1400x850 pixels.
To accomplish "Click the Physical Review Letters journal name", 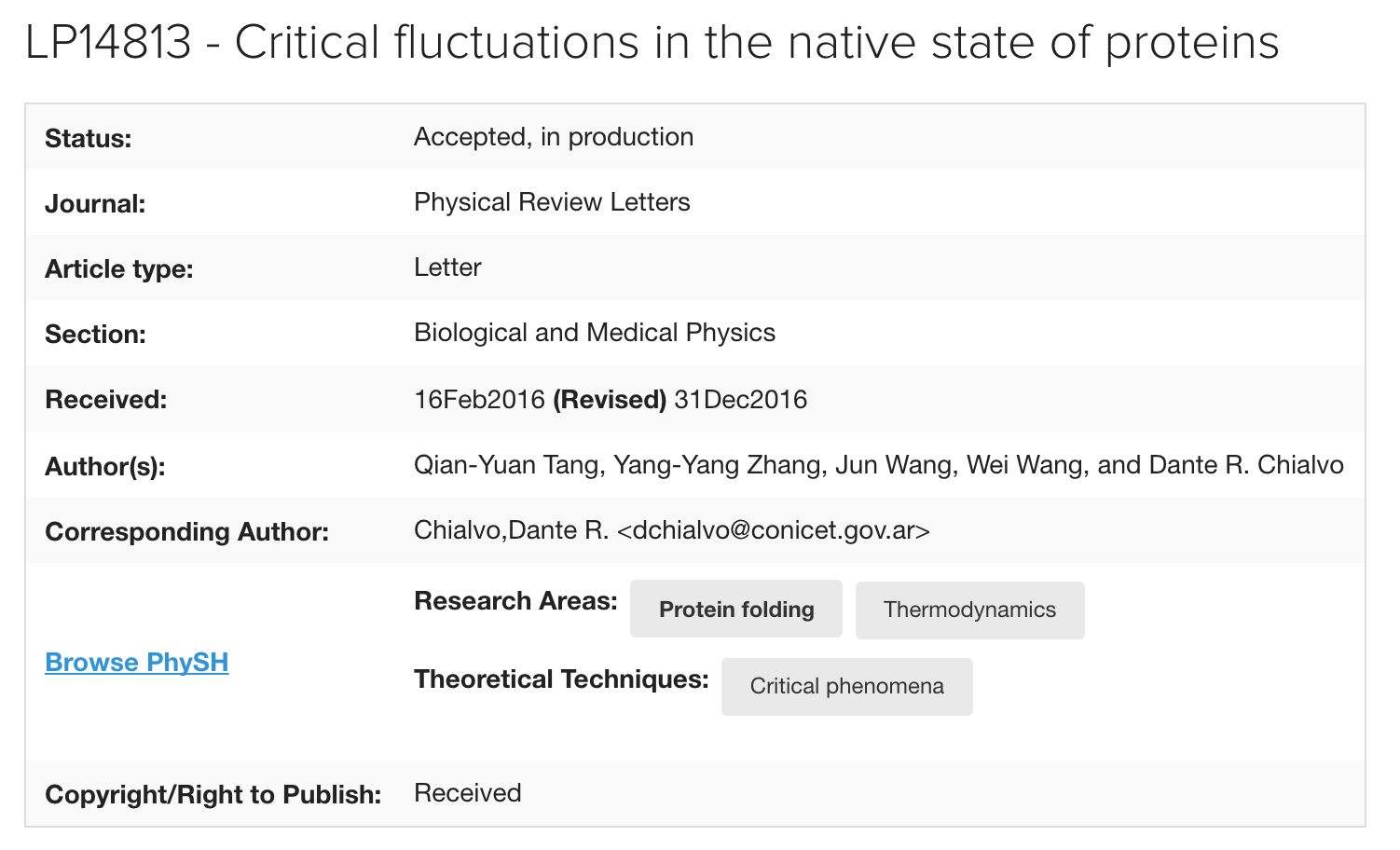I will click(x=552, y=202).
